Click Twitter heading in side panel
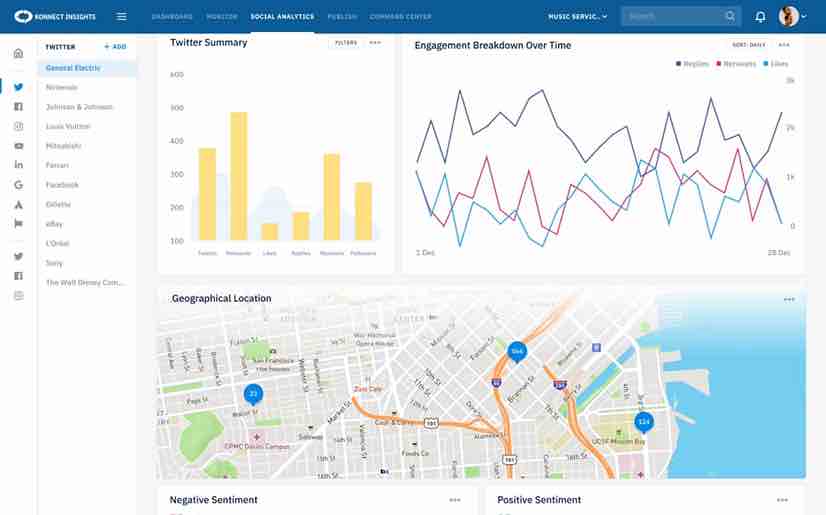The height and width of the screenshot is (515, 826). pyautogui.click(x=61, y=47)
